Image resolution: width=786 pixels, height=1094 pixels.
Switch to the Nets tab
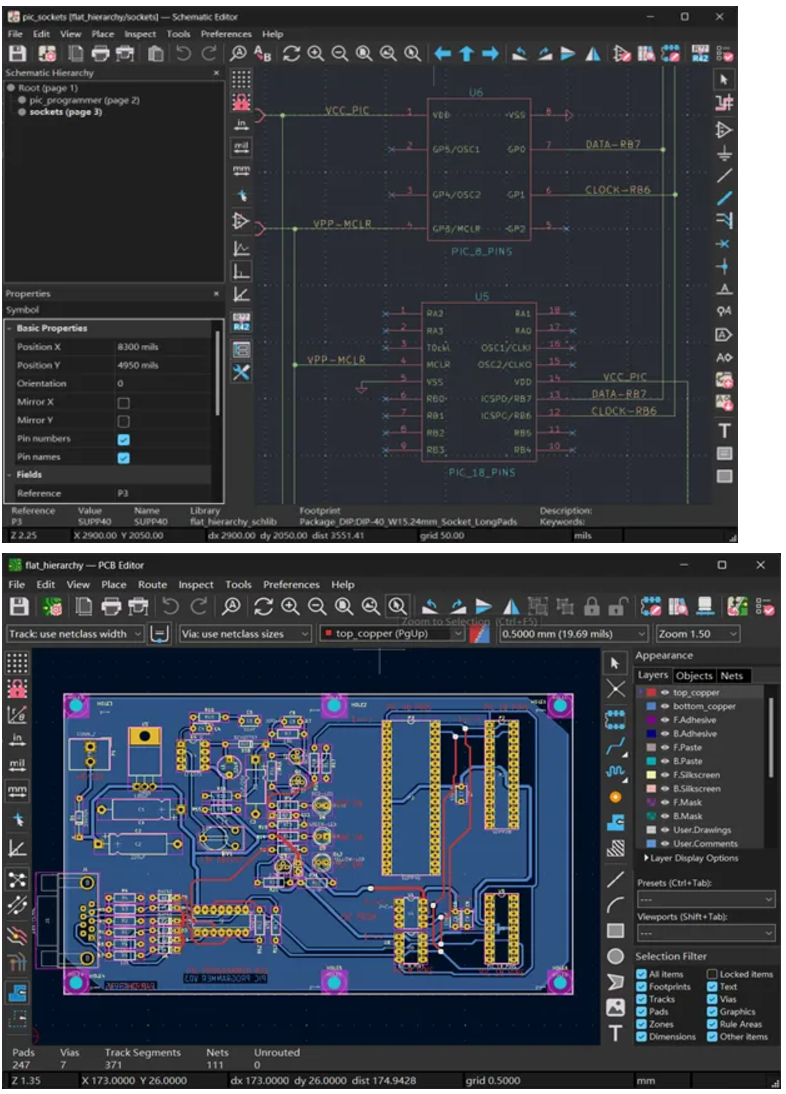click(x=732, y=676)
